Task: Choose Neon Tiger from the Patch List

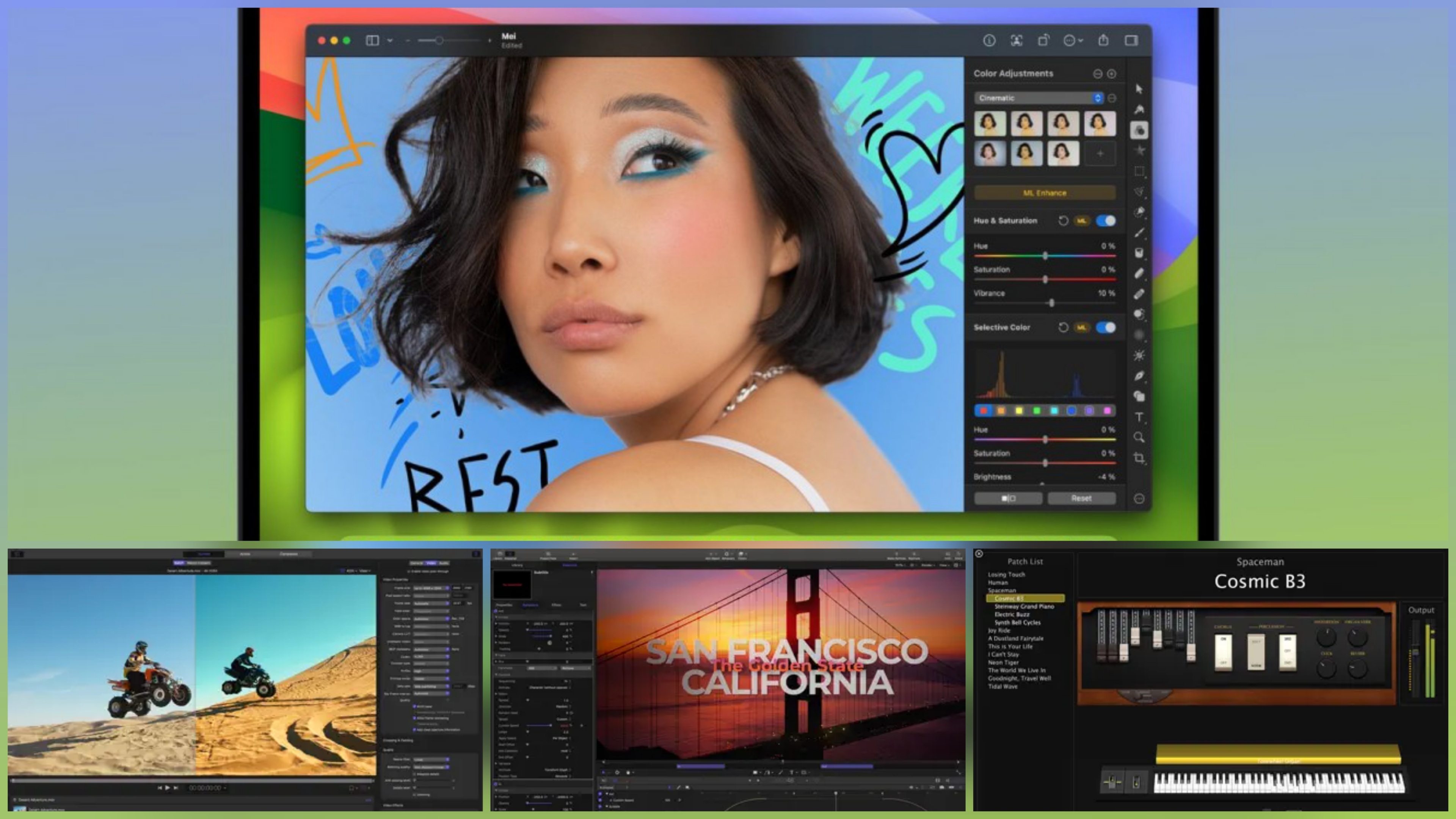Action: point(1003,662)
